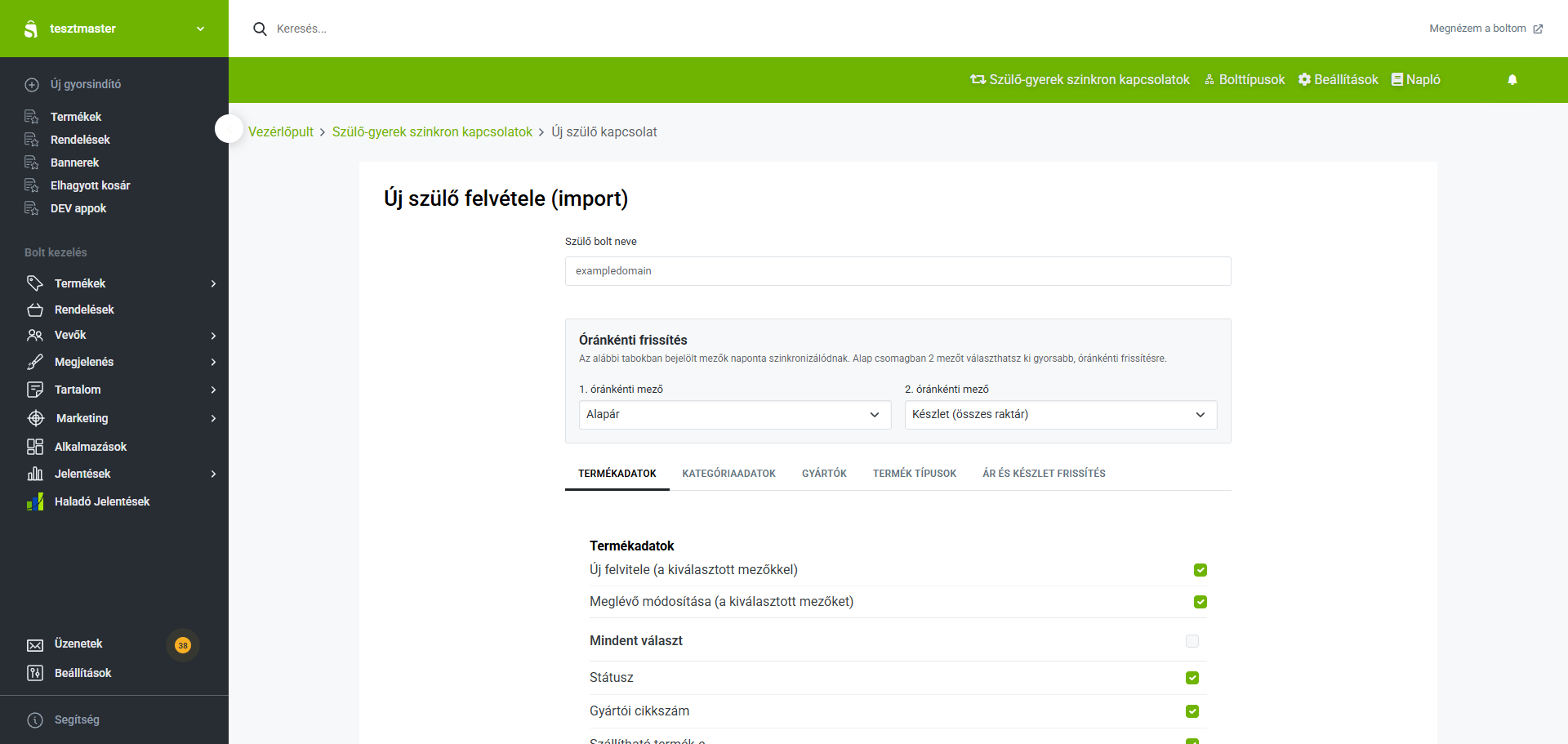Expand the Marketing submenu chevron
Image resolution: width=1568 pixels, height=744 pixels.
pos(213,418)
